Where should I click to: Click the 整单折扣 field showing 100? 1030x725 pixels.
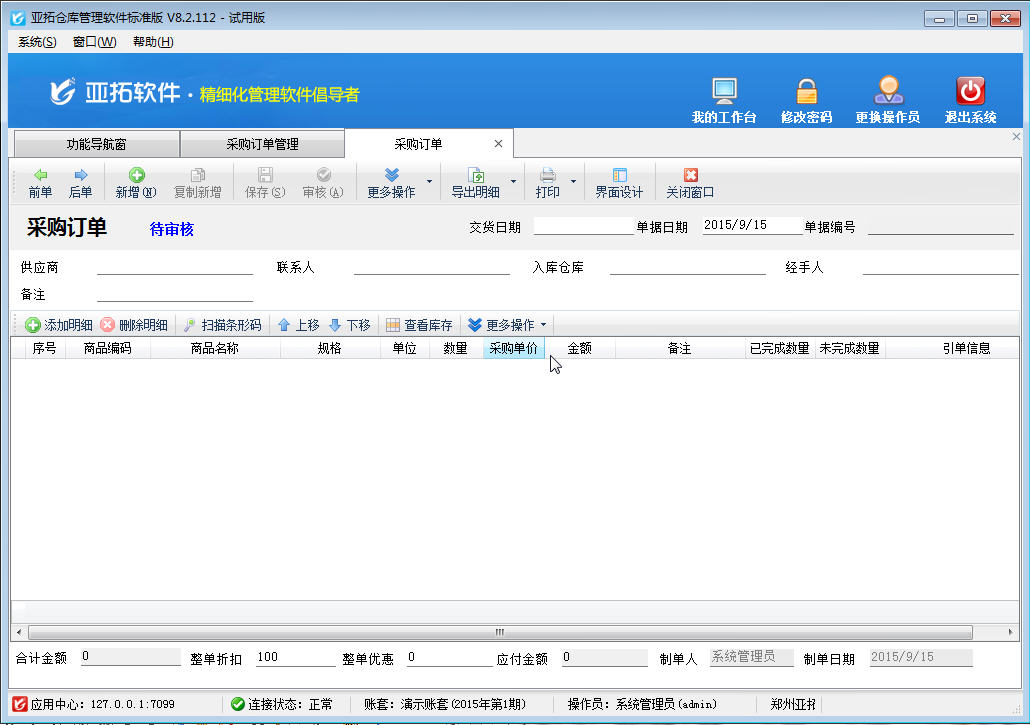pyautogui.click(x=296, y=657)
